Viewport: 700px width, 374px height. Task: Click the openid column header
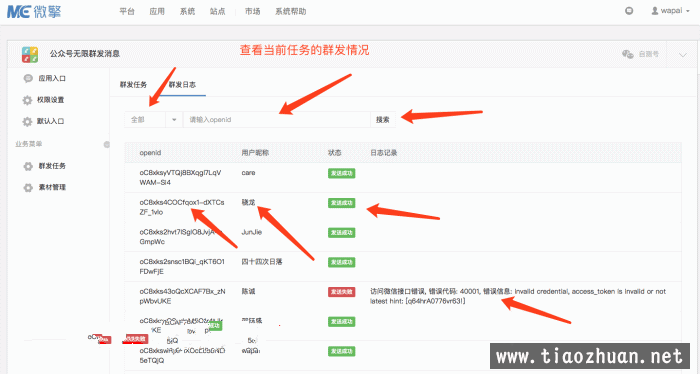150,153
